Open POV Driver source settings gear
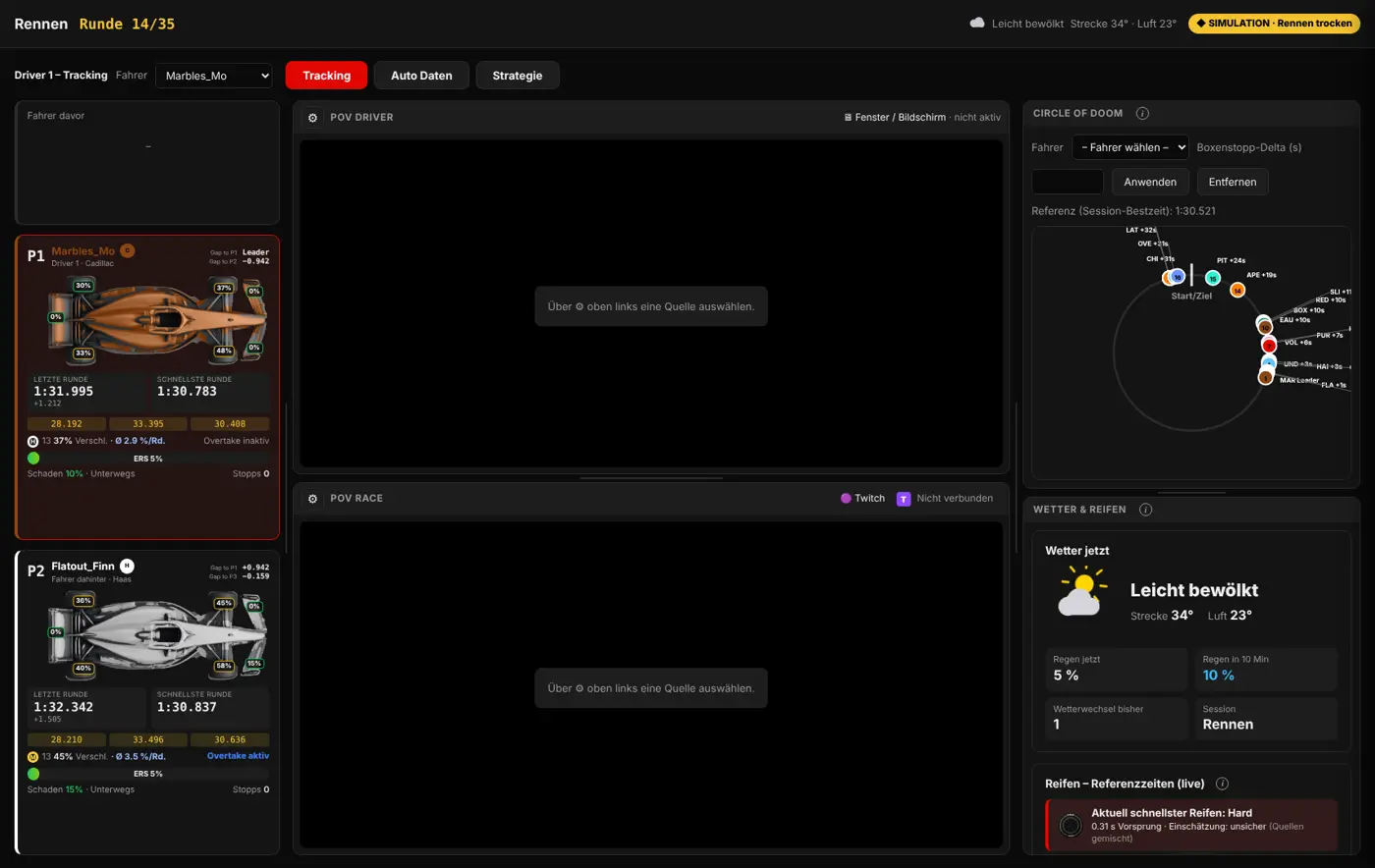This screenshot has height=868, width=1375. click(x=312, y=117)
